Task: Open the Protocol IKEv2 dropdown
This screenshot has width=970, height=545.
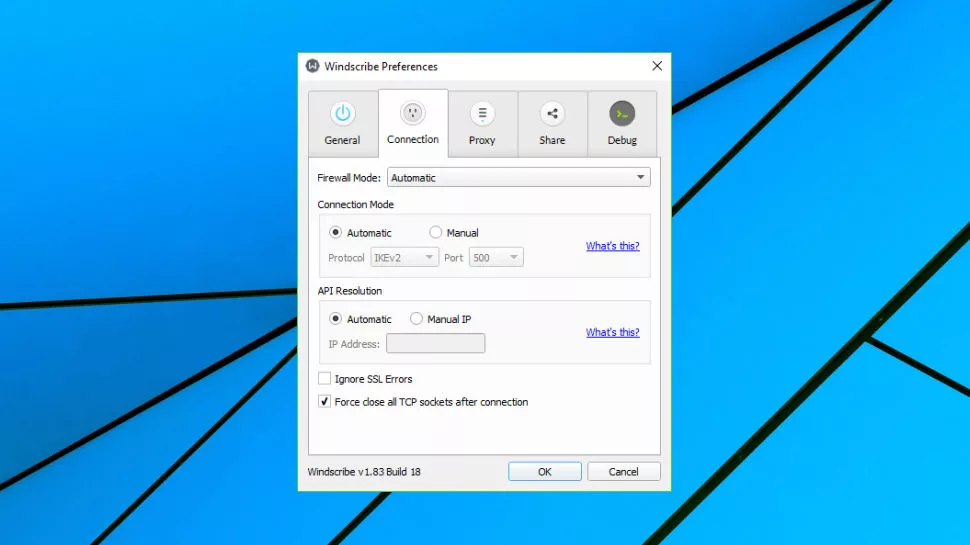Action: [405, 257]
